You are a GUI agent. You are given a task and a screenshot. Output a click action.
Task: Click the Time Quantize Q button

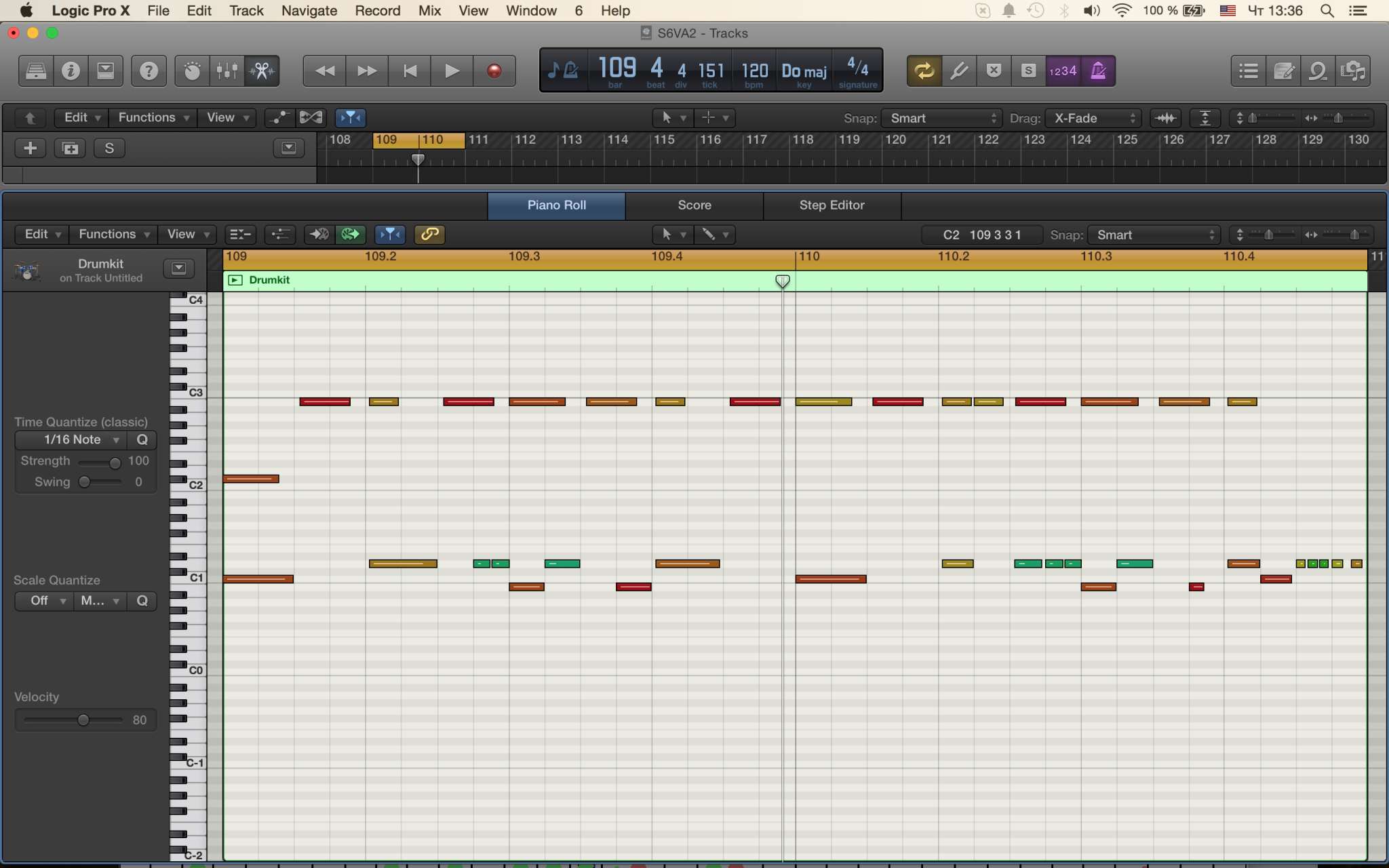[142, 439]
